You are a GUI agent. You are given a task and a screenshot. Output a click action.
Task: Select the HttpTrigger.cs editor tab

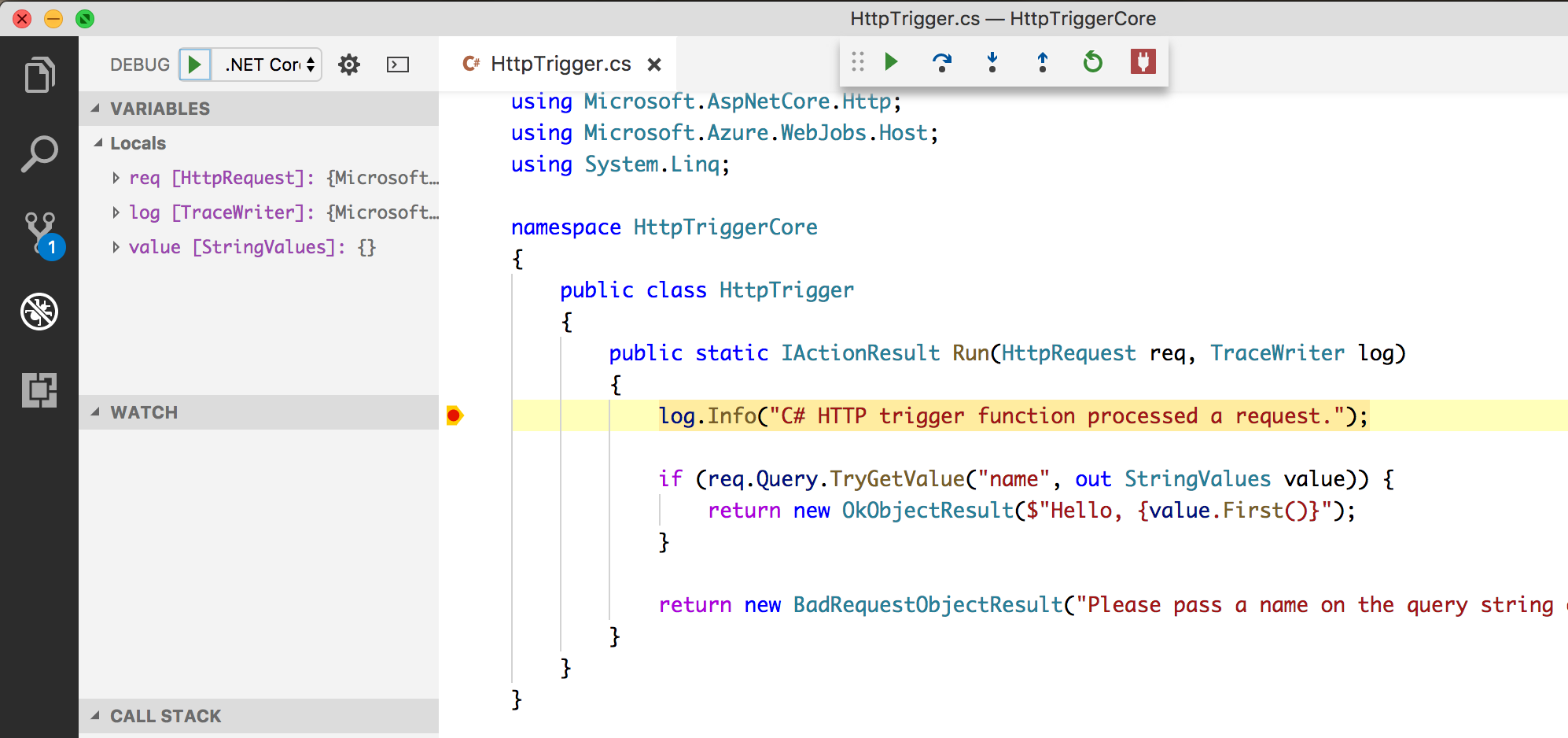[560, 65]
